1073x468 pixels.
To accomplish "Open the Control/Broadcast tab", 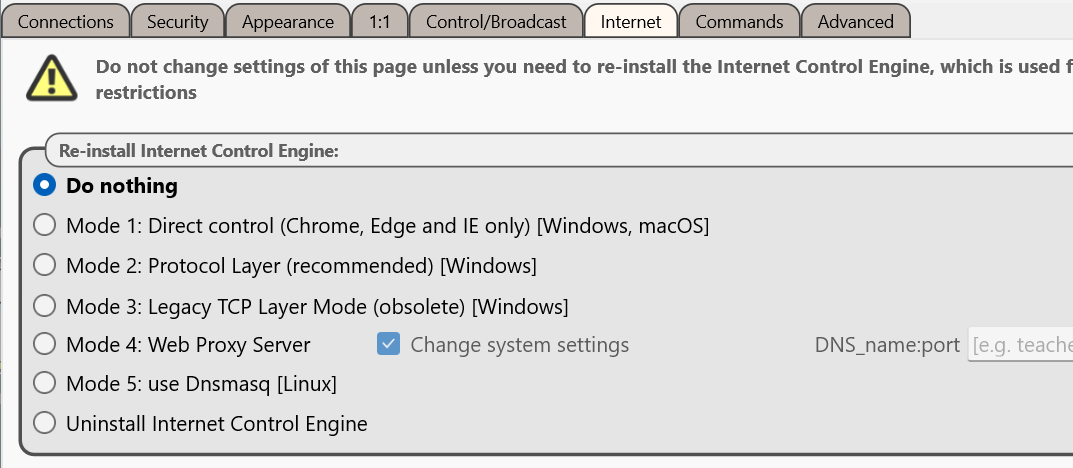I will point(496,21).
